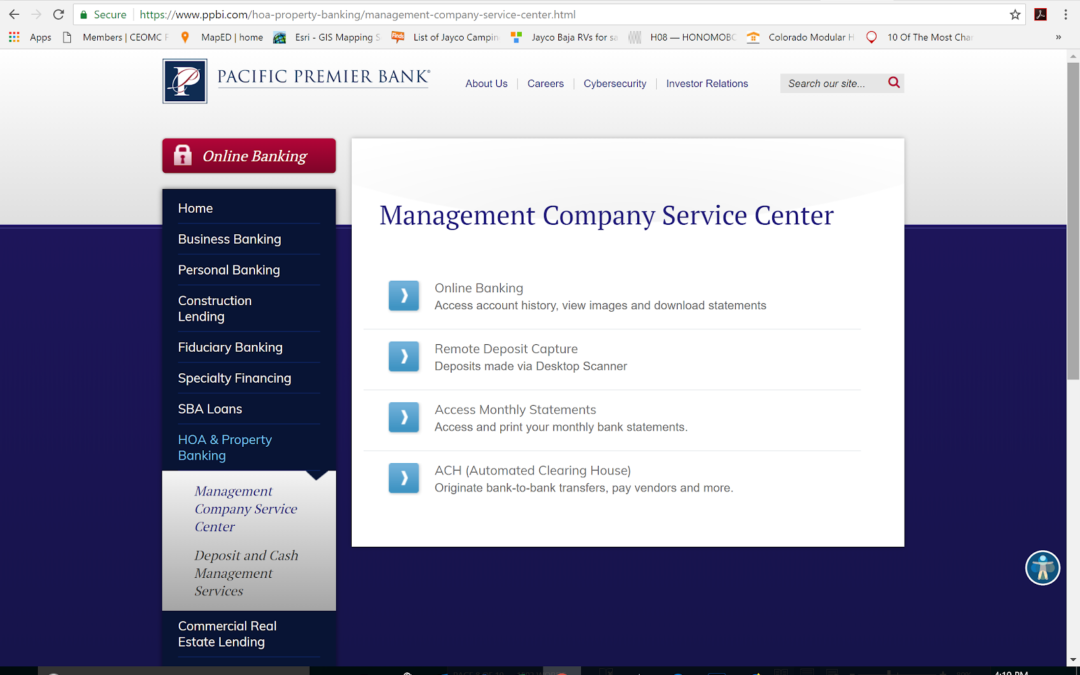Click the Online Banking arrow icon
This screenshot has height=675, width=1080.
404,296
